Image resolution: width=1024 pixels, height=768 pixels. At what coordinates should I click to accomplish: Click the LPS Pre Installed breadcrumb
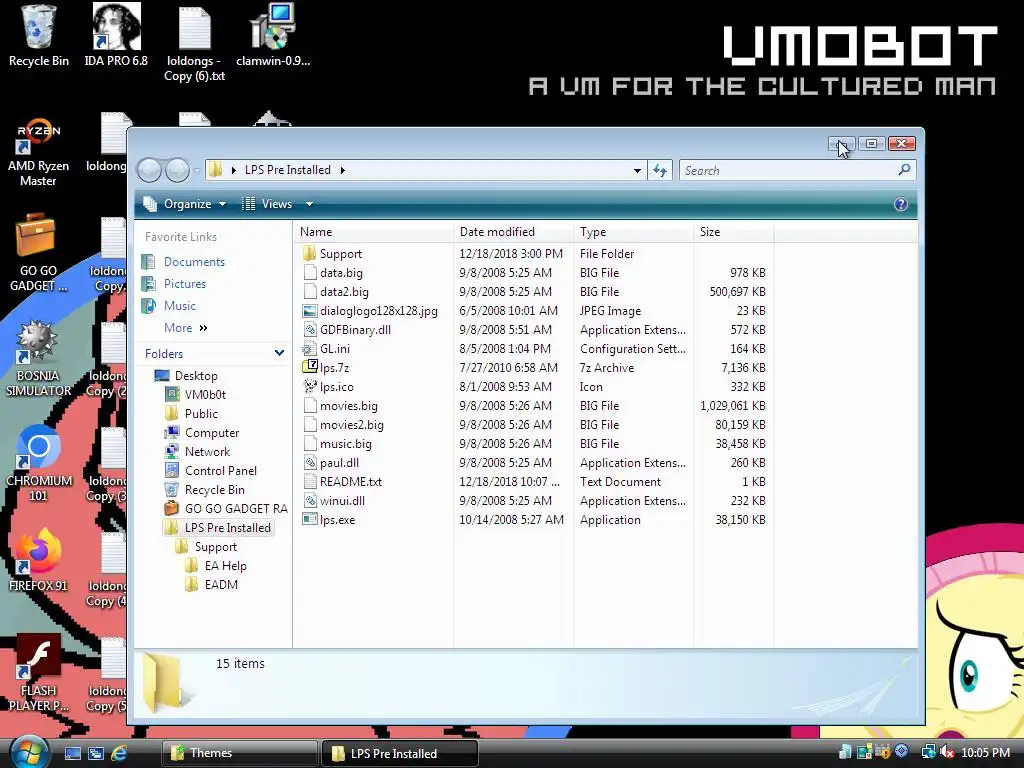(x=287, y=170)
